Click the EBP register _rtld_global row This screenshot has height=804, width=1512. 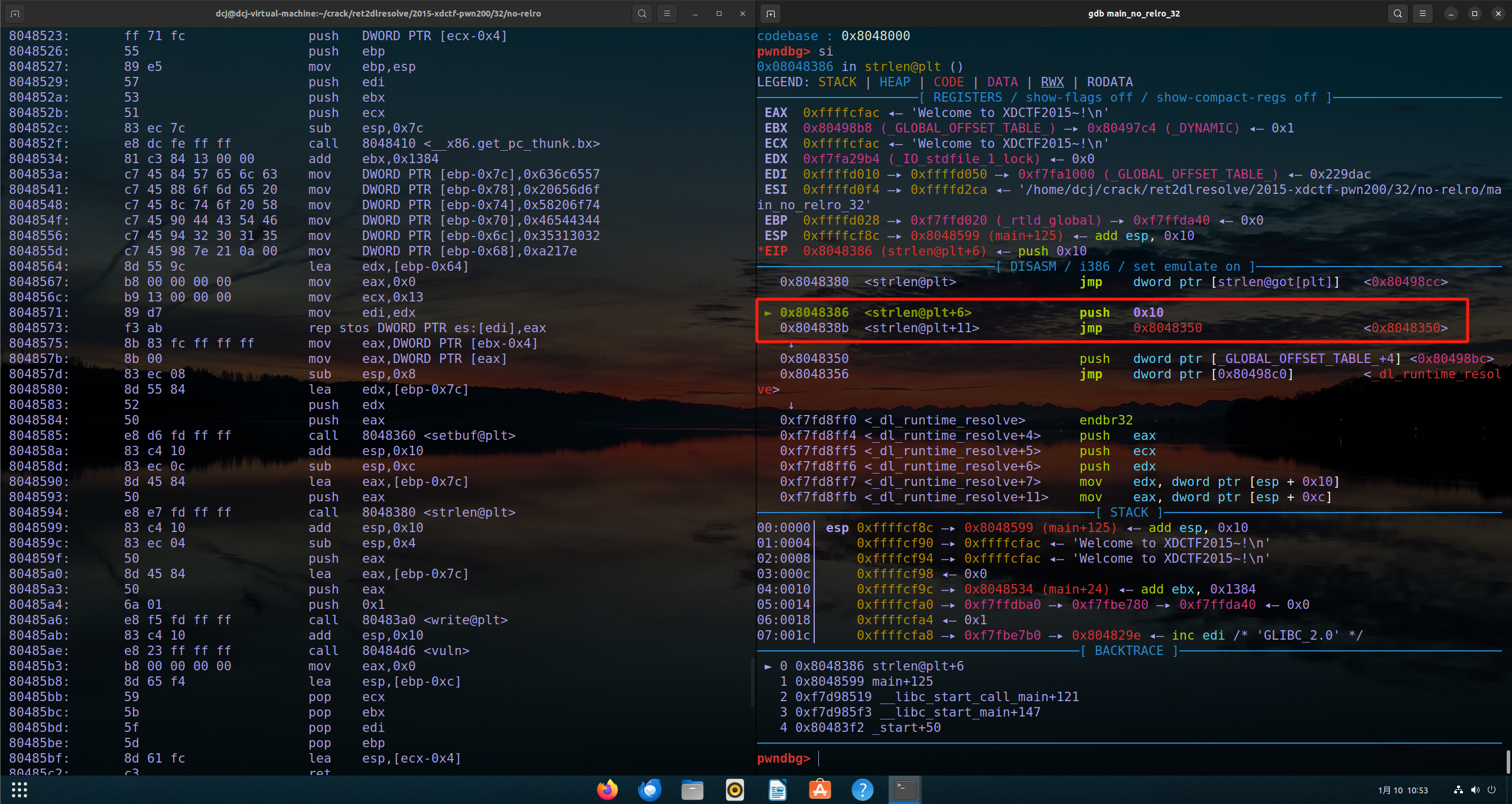(x=1014, y=221)
